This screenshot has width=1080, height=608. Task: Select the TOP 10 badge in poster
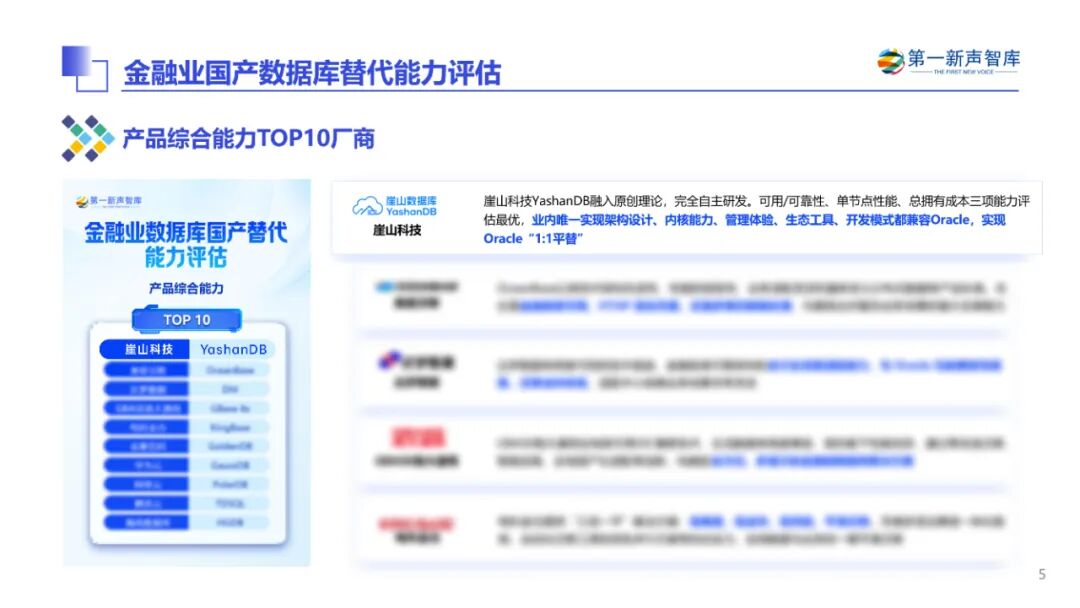[x=187, y=320]
